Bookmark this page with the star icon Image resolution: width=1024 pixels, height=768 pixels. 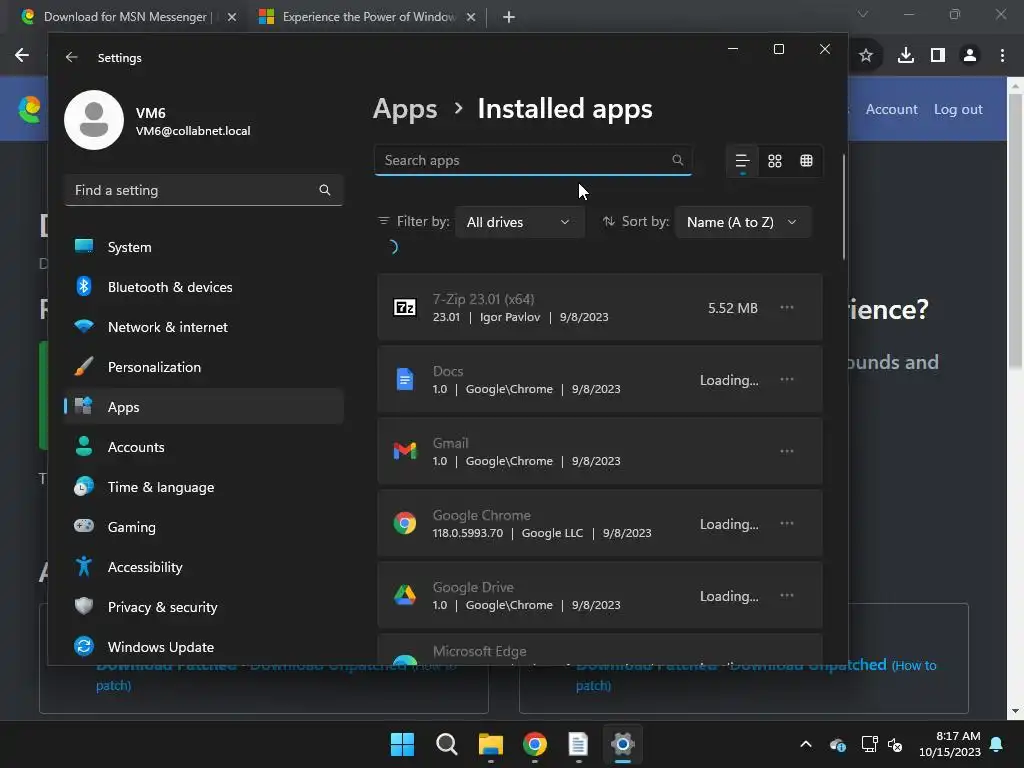[x=866, y=56]
